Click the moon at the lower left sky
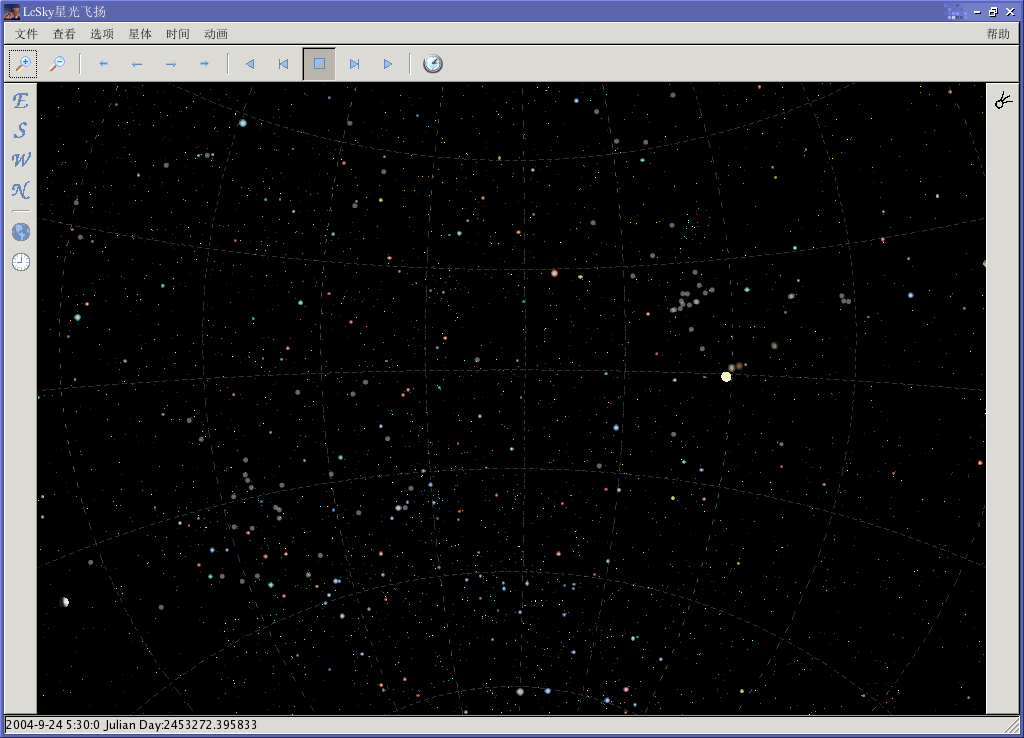1024x738 pixels. (64, 602)
